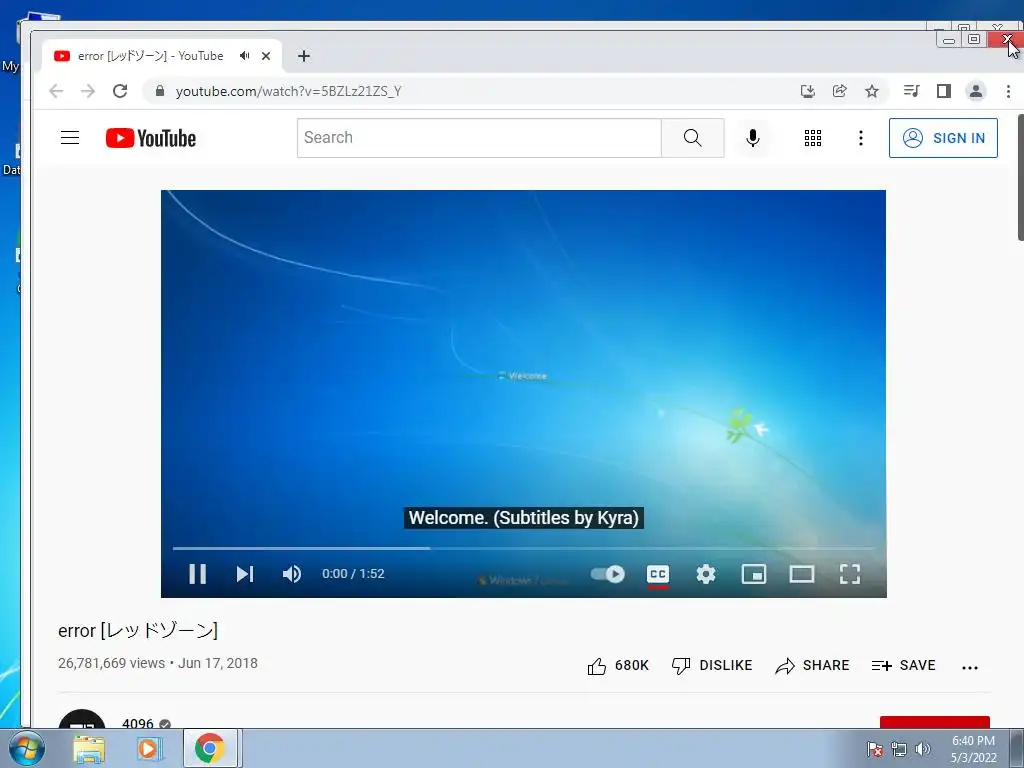Toggle the autoplay switch
Screen dimensions: 1024x768
coord(607,573)
